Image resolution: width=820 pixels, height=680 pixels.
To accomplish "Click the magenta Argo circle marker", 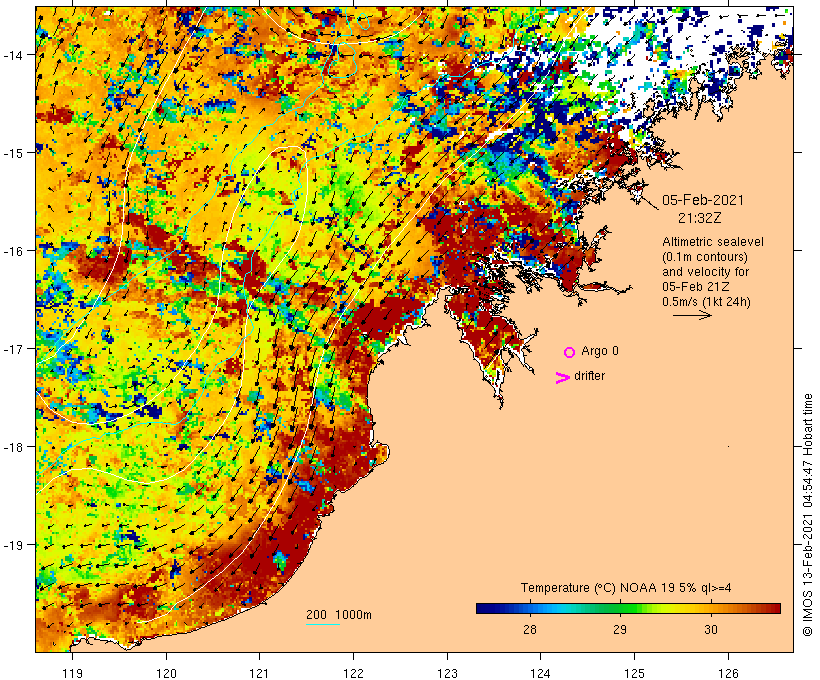I will click(x=570, y=352).
